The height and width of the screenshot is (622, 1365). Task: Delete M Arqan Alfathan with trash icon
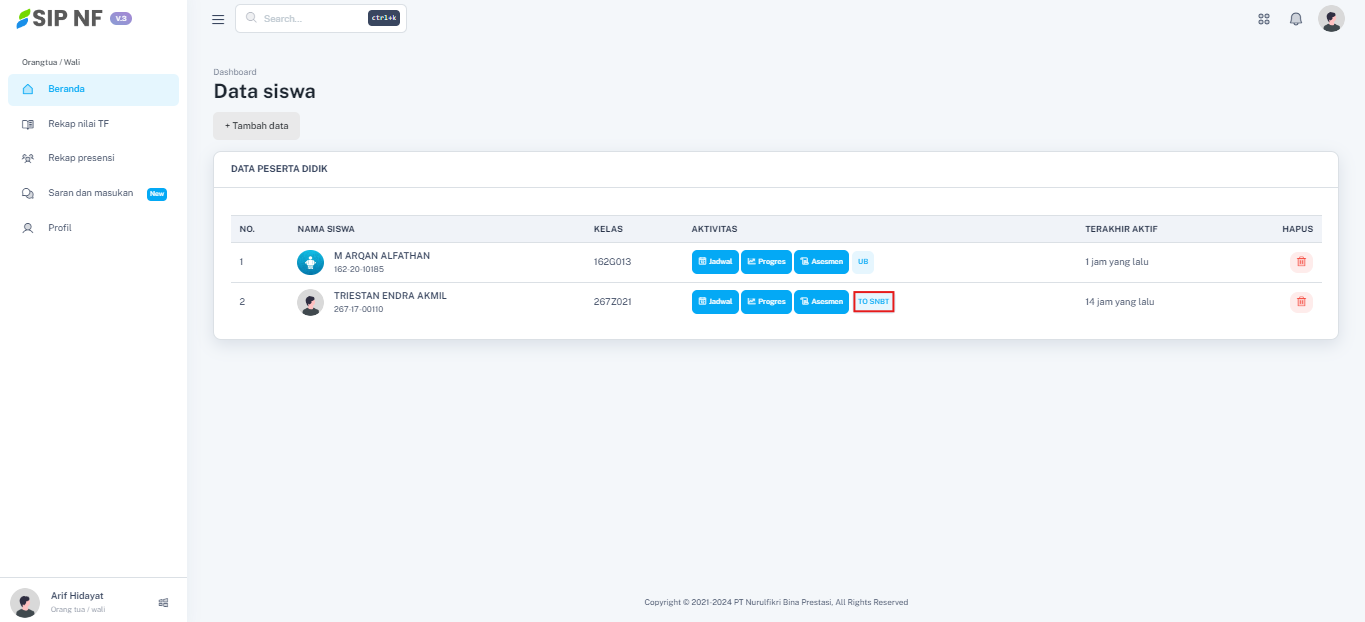pos(1301,262)
